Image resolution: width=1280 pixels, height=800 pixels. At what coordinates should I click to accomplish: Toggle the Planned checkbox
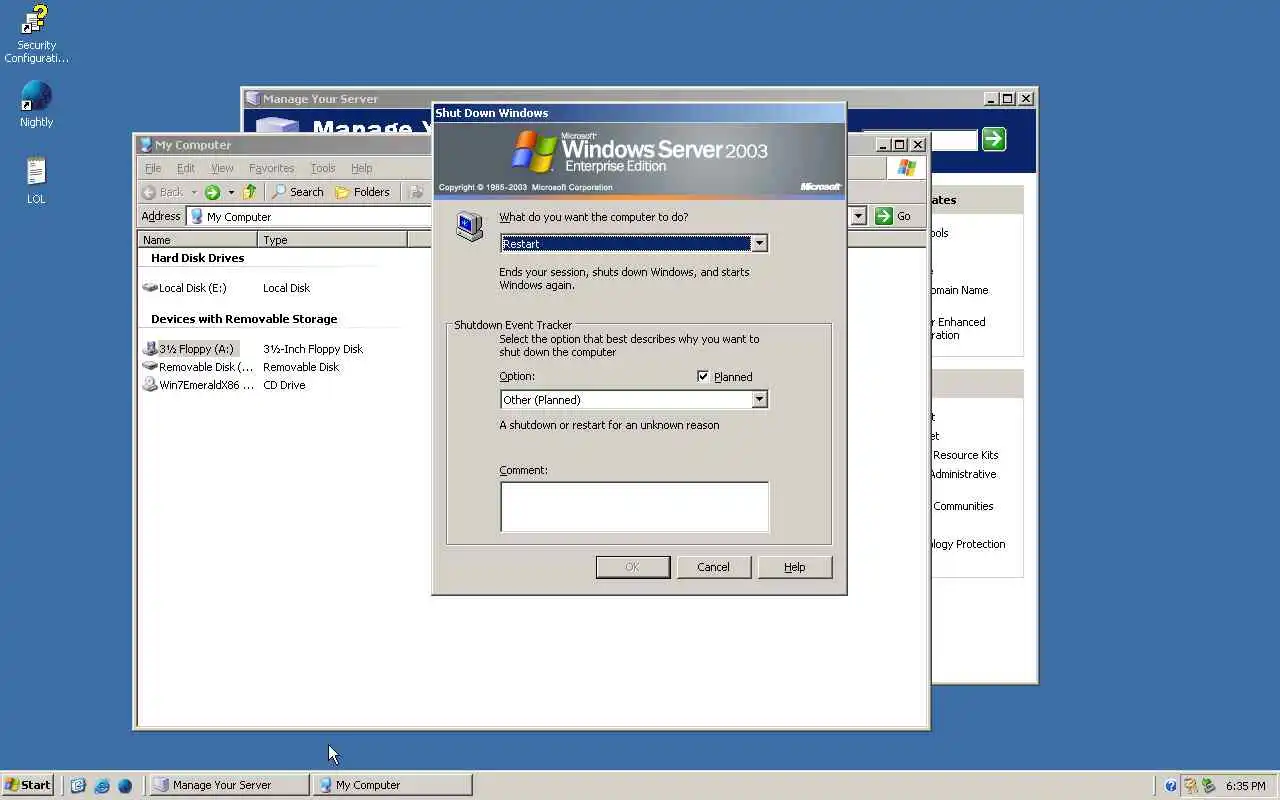click(x=703, y=377)
